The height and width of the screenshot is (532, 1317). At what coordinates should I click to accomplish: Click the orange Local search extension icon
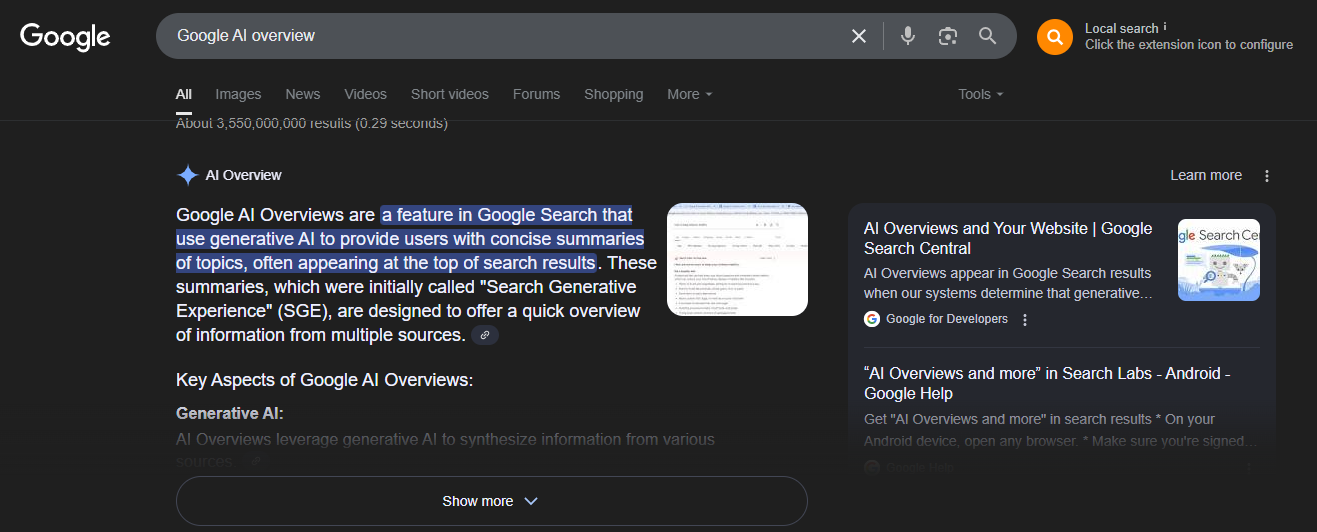click(1054, 37)
